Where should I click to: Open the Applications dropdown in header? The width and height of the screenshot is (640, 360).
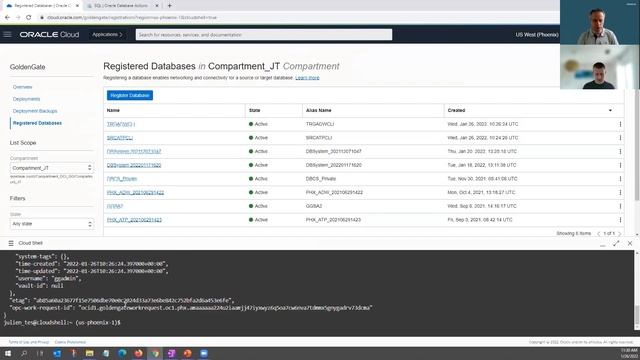107,35
